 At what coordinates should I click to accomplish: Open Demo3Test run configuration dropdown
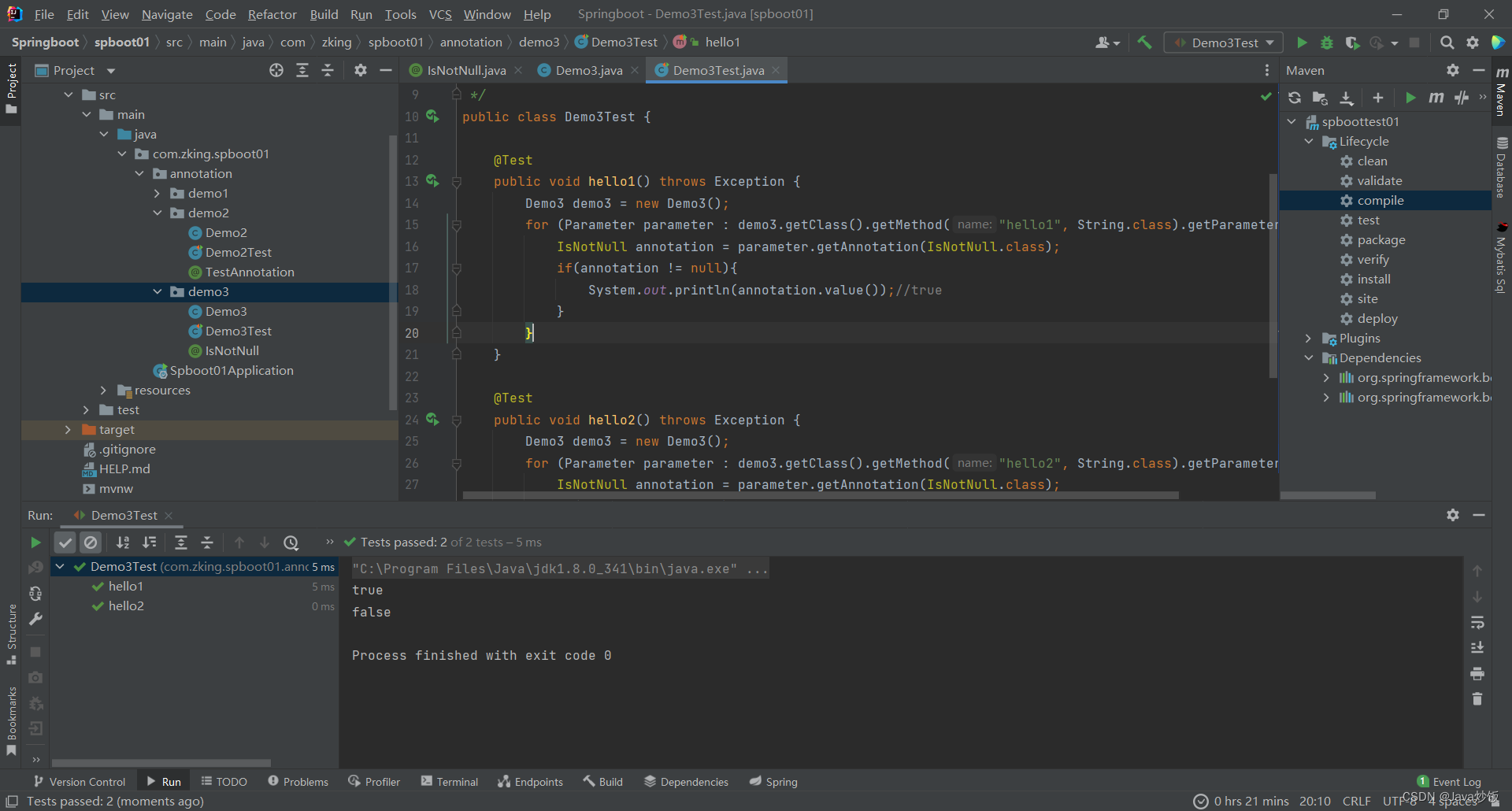pyautogui.click(x=1224, y=43)
